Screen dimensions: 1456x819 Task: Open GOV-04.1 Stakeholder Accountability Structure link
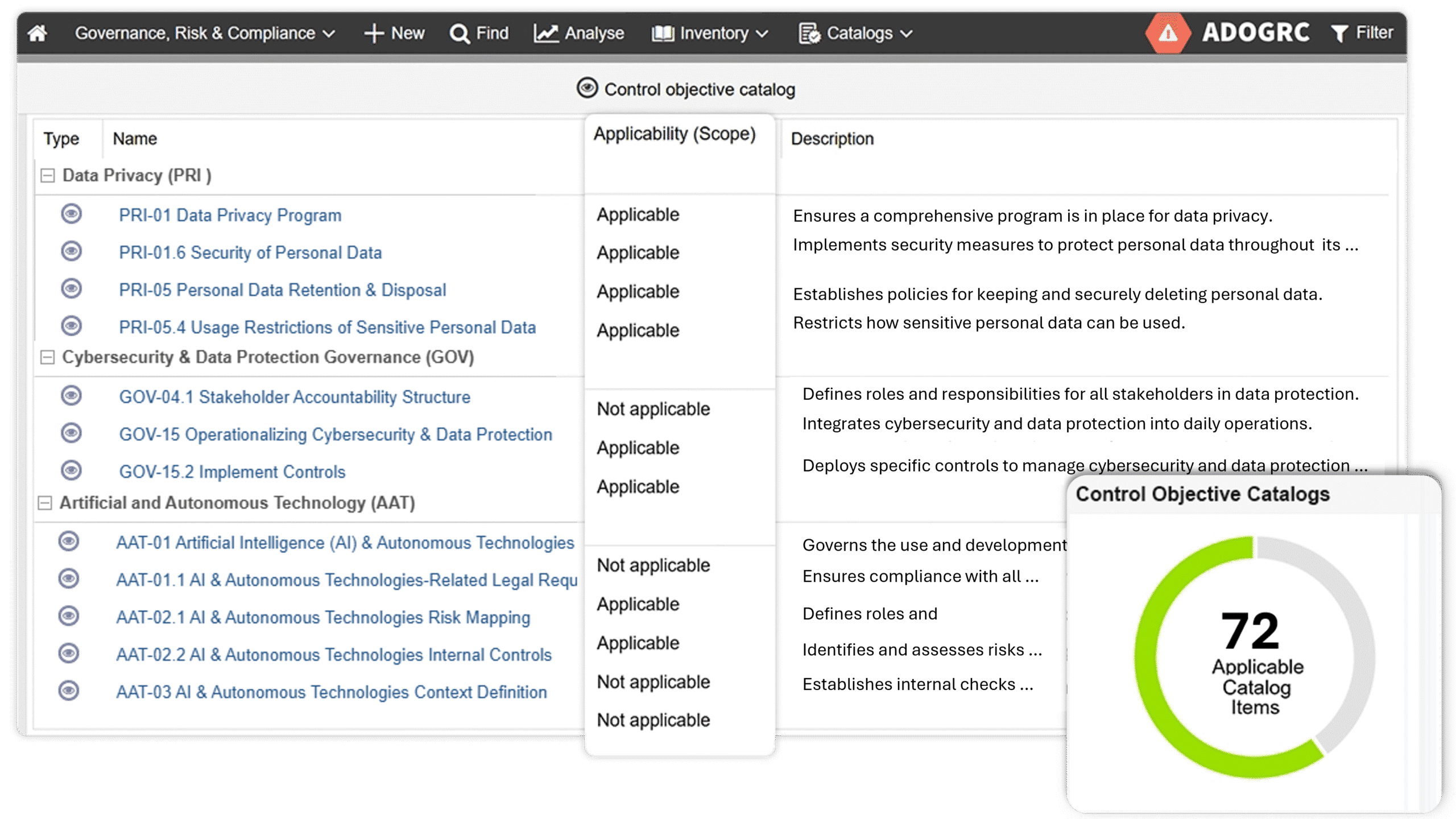click(295, 397)
